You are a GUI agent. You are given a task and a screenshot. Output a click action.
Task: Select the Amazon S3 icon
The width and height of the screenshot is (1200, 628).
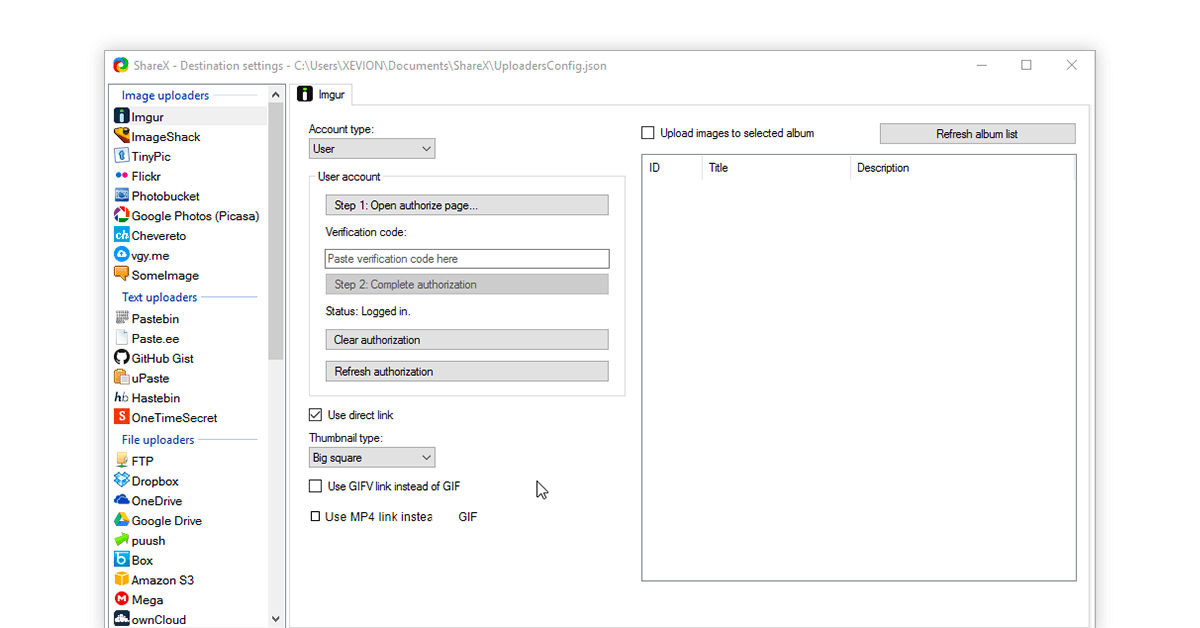coord(122,580)
